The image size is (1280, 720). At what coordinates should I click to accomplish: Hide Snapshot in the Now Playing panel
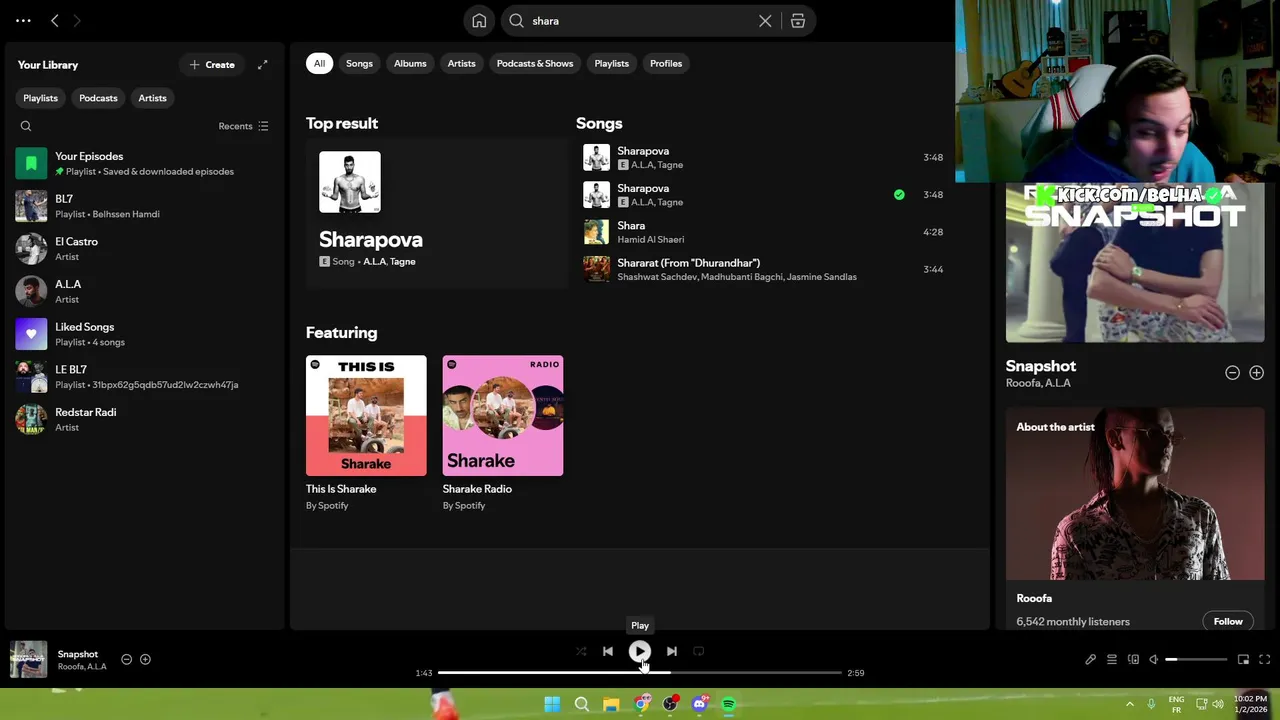pos(1232,373)
